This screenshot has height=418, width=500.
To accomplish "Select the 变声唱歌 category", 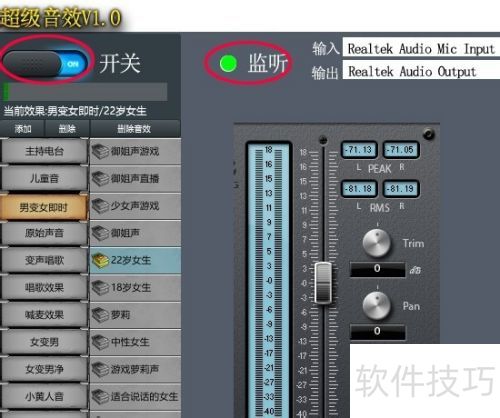I will (44, 260).
